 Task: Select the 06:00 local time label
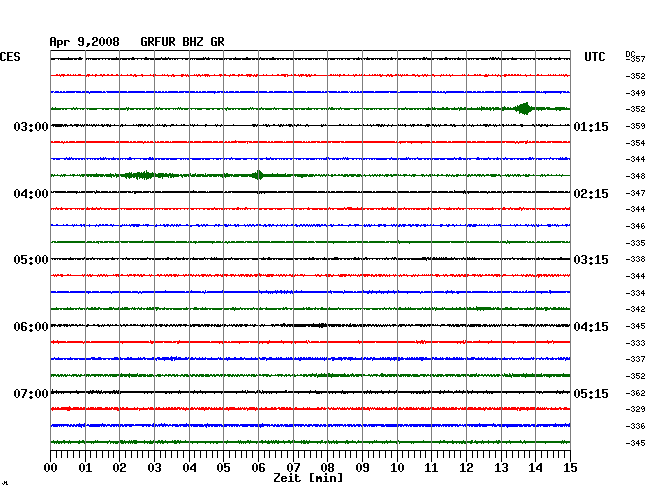[31, 327]
